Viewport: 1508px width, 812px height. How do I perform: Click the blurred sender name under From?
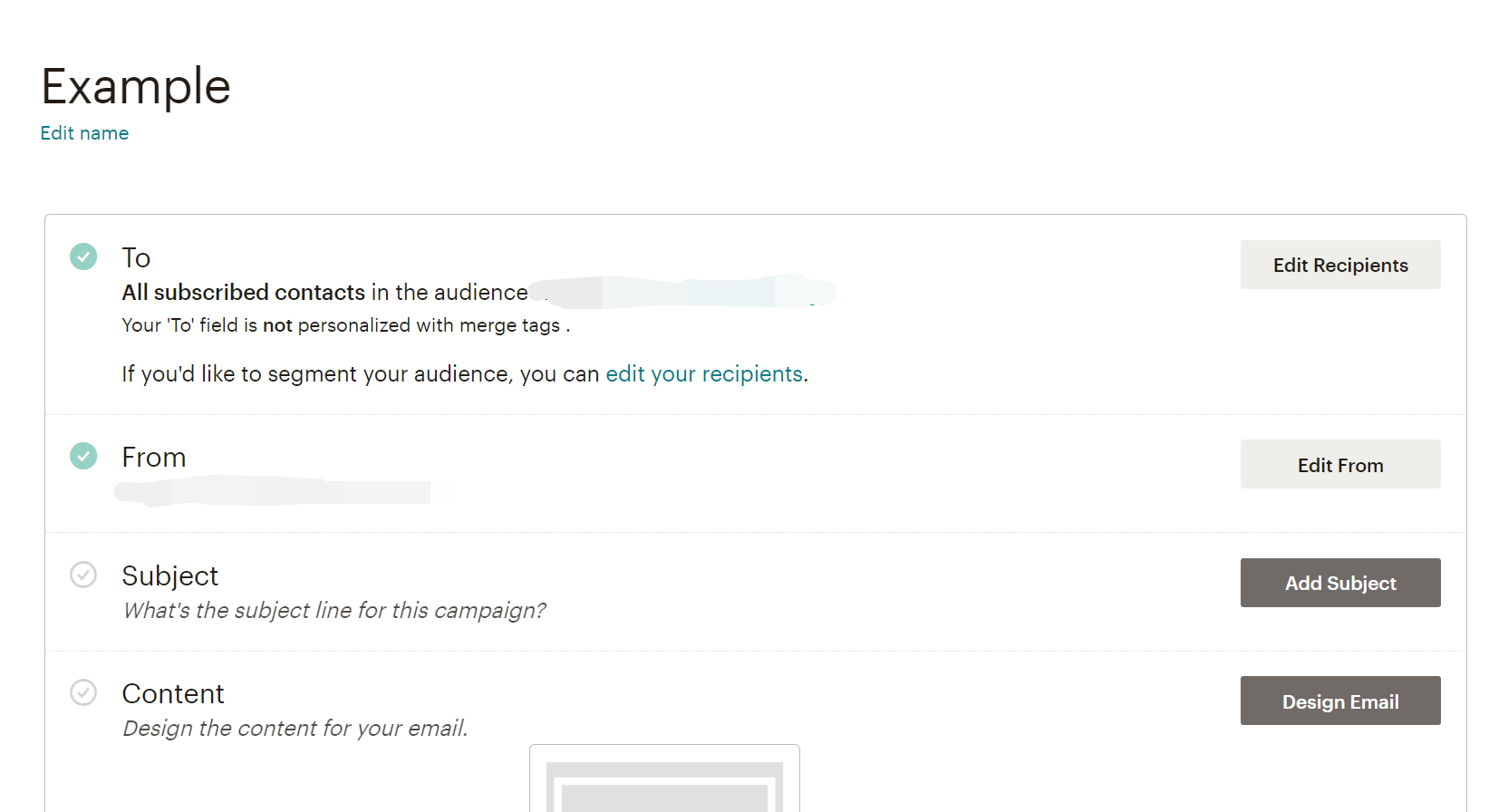point(281,492)
